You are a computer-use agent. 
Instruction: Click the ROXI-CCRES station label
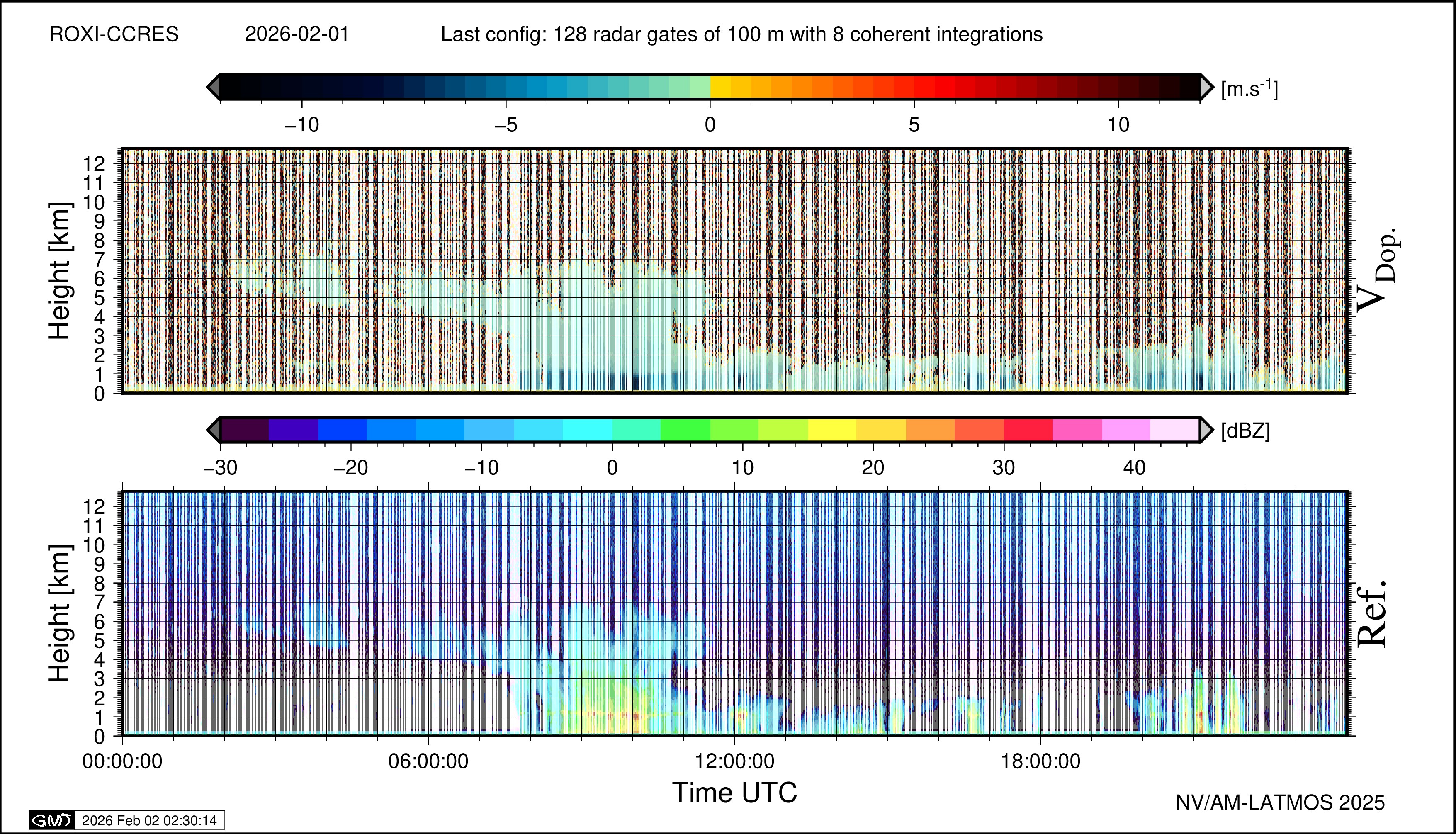114,34
